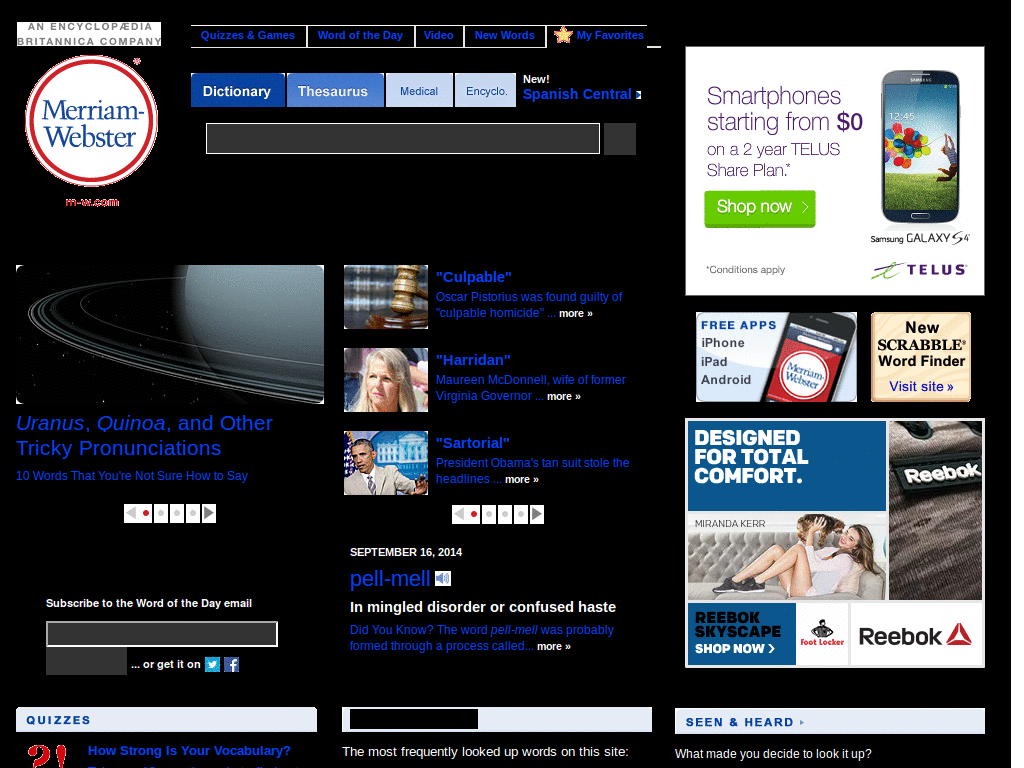Select second dot in Culpable news carousel

pyautogui.click(x=489, y=514)
